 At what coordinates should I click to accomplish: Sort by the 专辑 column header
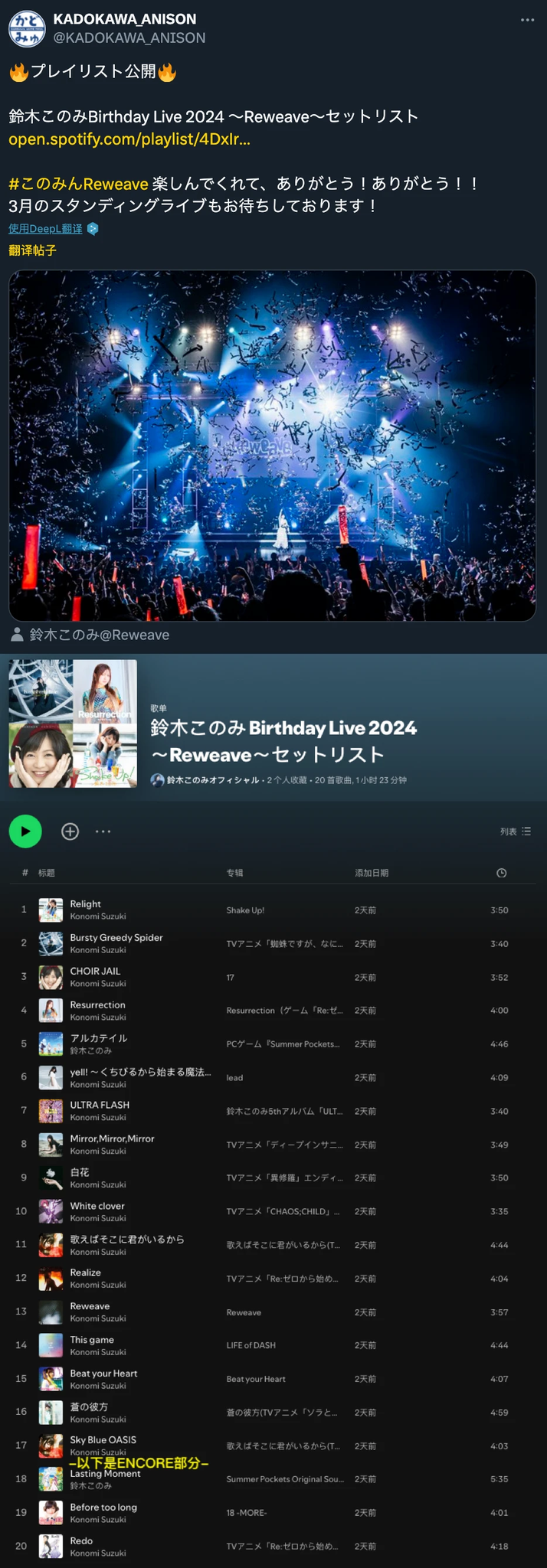pos(234,873)
